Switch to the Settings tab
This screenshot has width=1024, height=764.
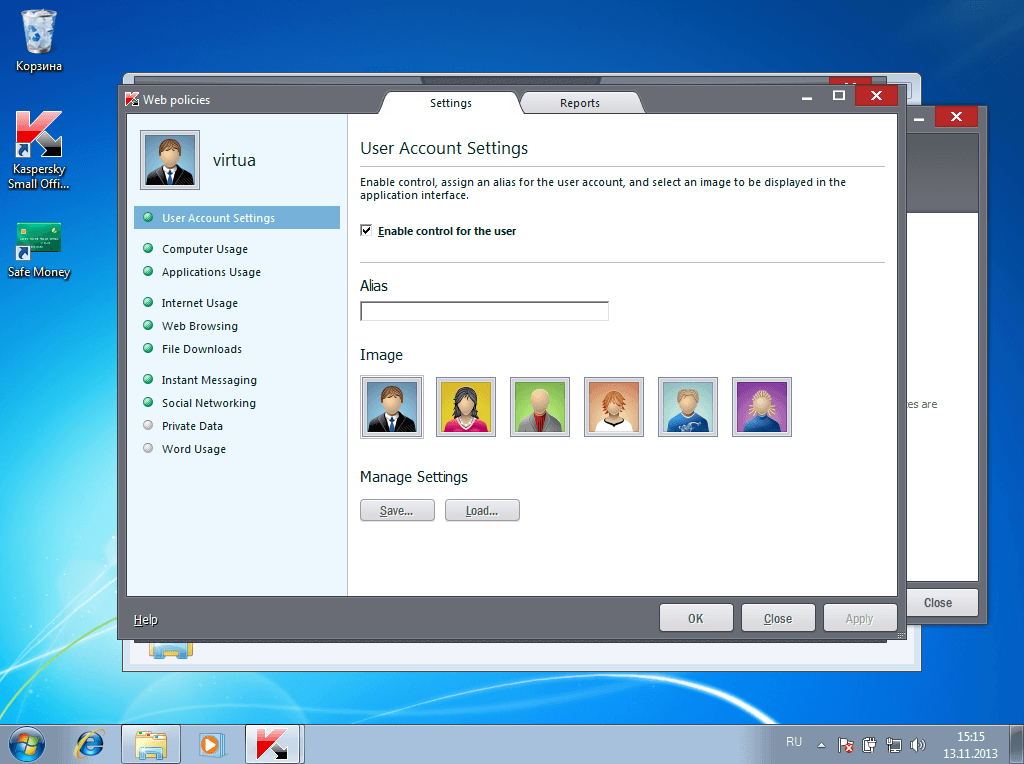tap(451, 103)
